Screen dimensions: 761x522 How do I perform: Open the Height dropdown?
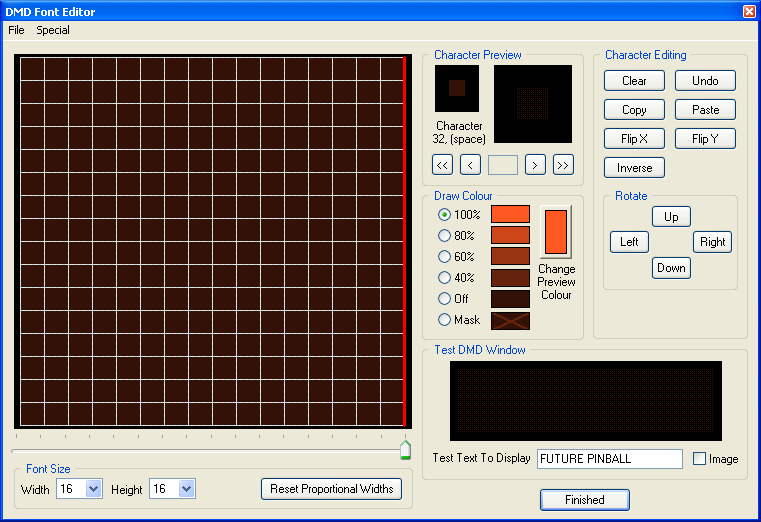click(186, 489)
